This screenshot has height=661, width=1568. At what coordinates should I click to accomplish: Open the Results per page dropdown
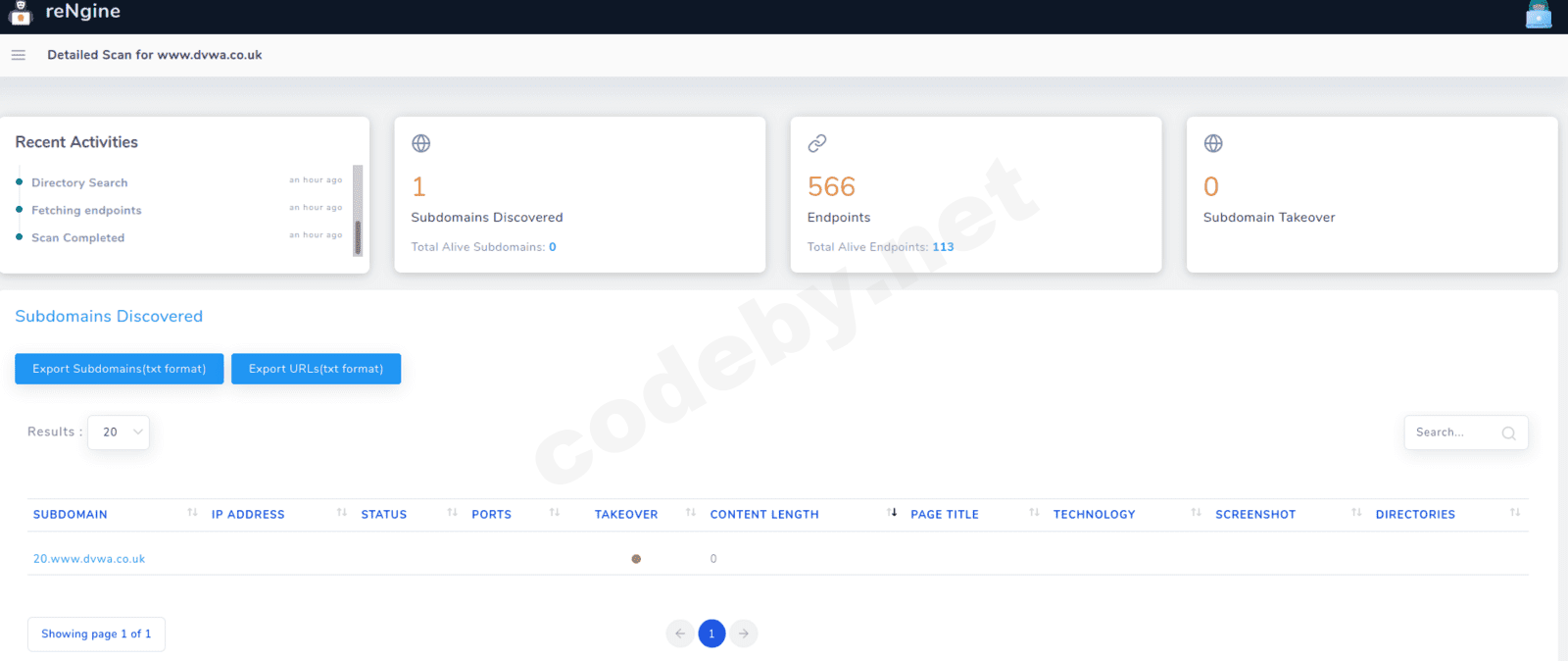point(119,432)
